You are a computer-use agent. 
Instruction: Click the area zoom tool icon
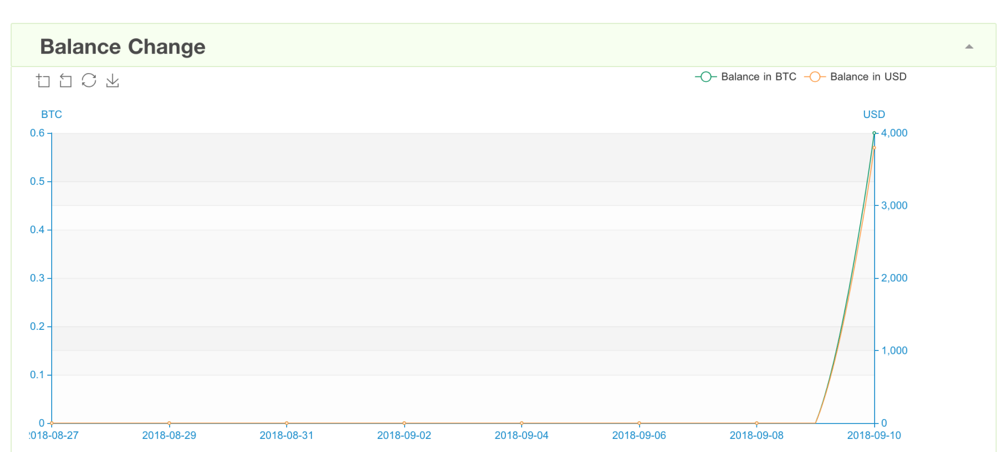point(43,80)
